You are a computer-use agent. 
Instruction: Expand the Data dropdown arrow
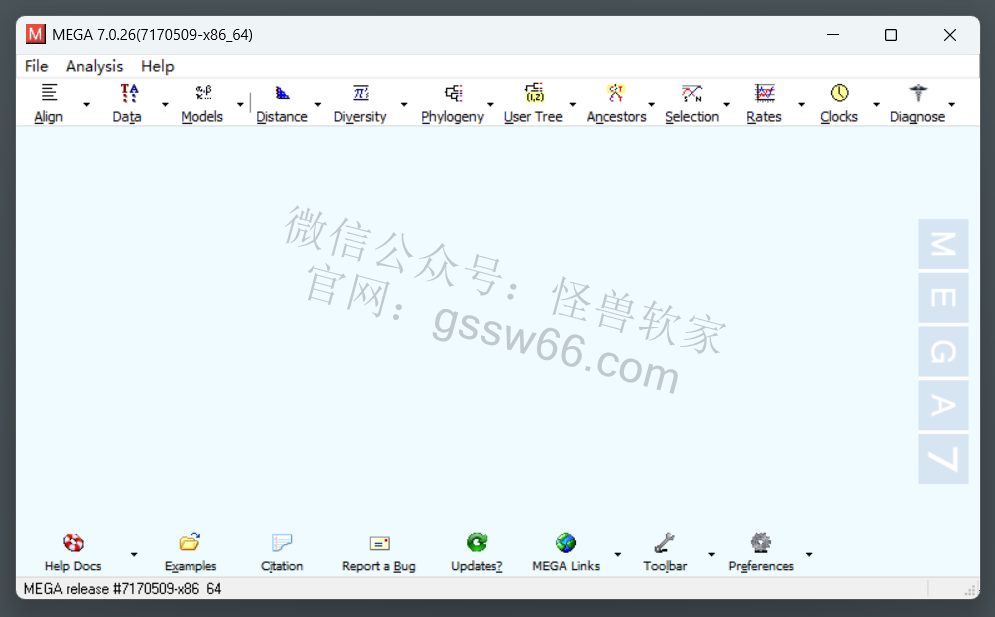click(x=165, y=104)
